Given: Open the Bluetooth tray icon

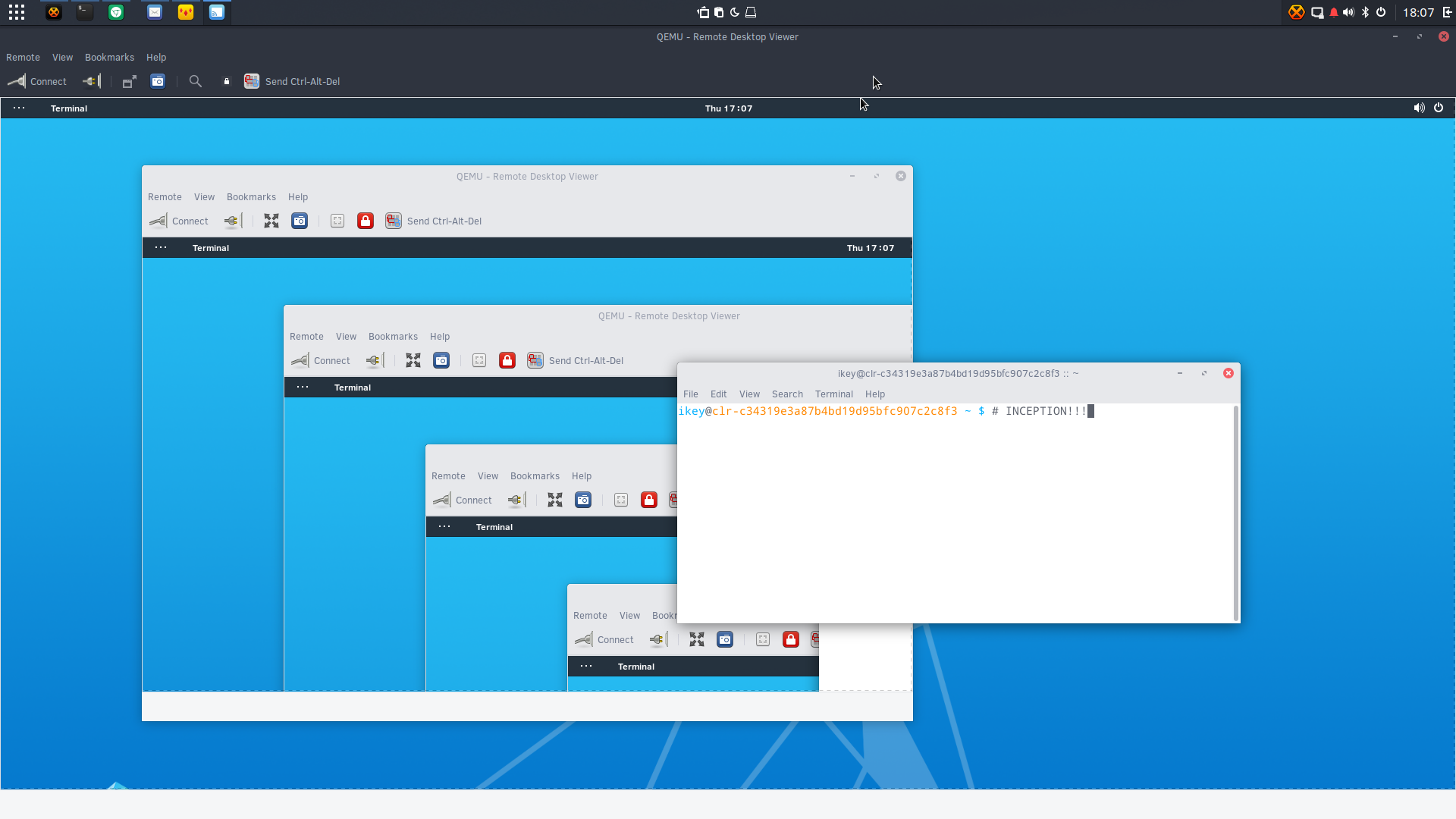Looking at the screenshot, I should [1365, 12].
